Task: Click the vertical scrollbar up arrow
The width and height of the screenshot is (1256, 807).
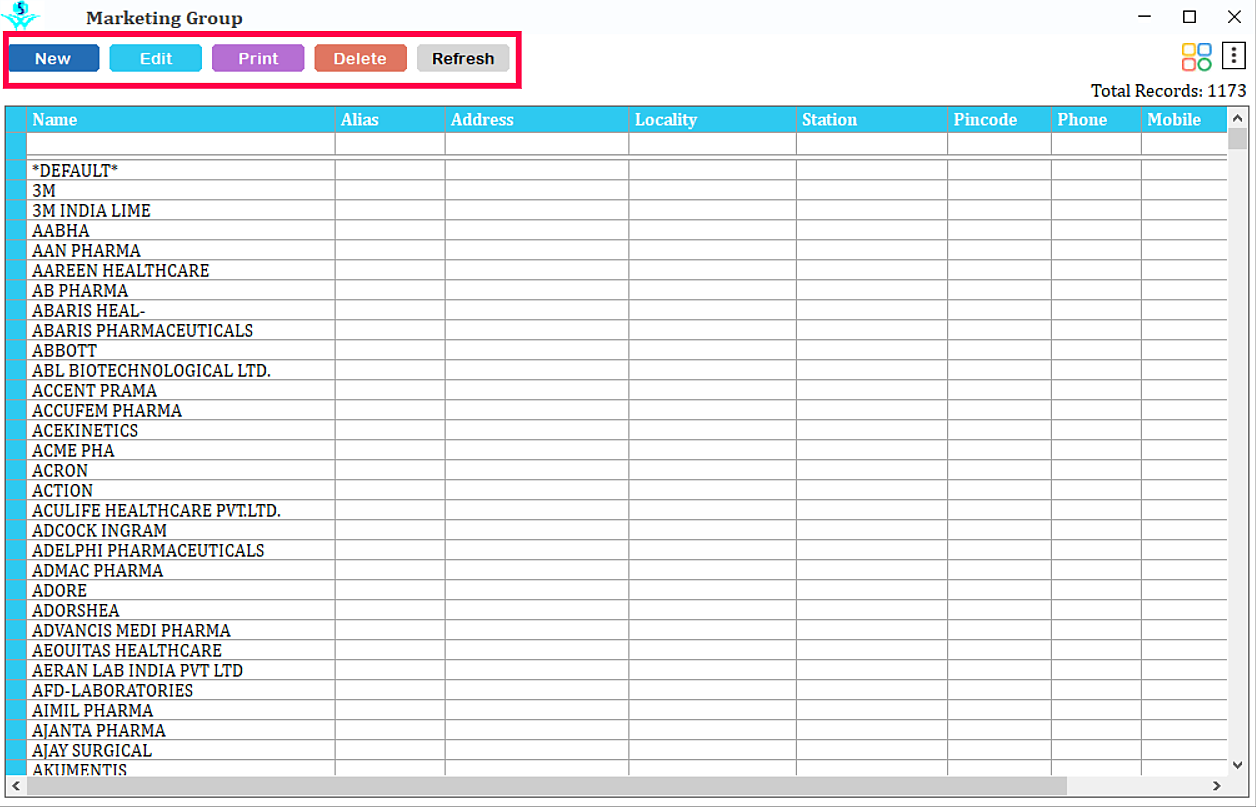Action: [1237, 117]
